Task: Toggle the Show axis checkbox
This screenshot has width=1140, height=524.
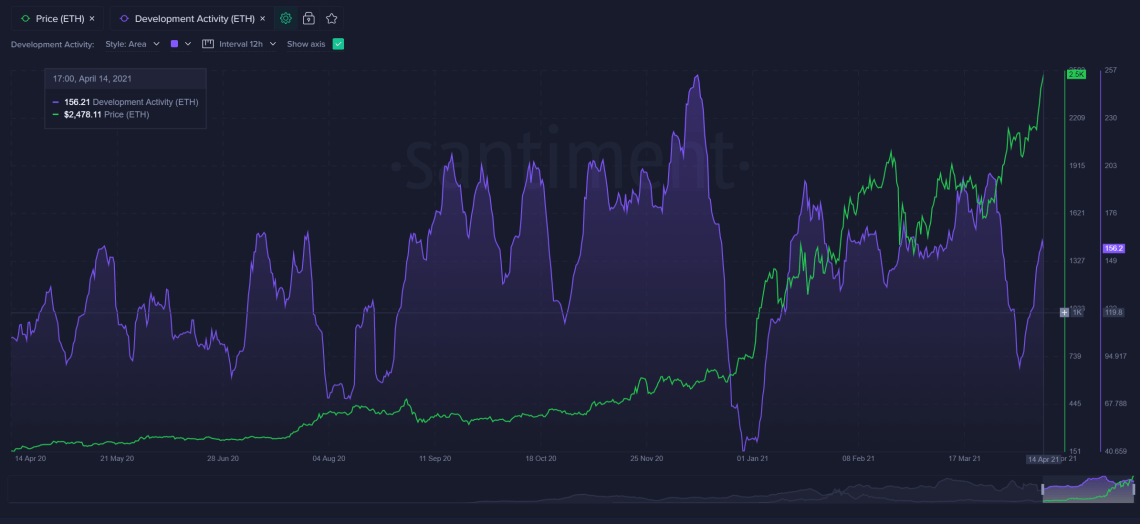Action: (338, 44)
